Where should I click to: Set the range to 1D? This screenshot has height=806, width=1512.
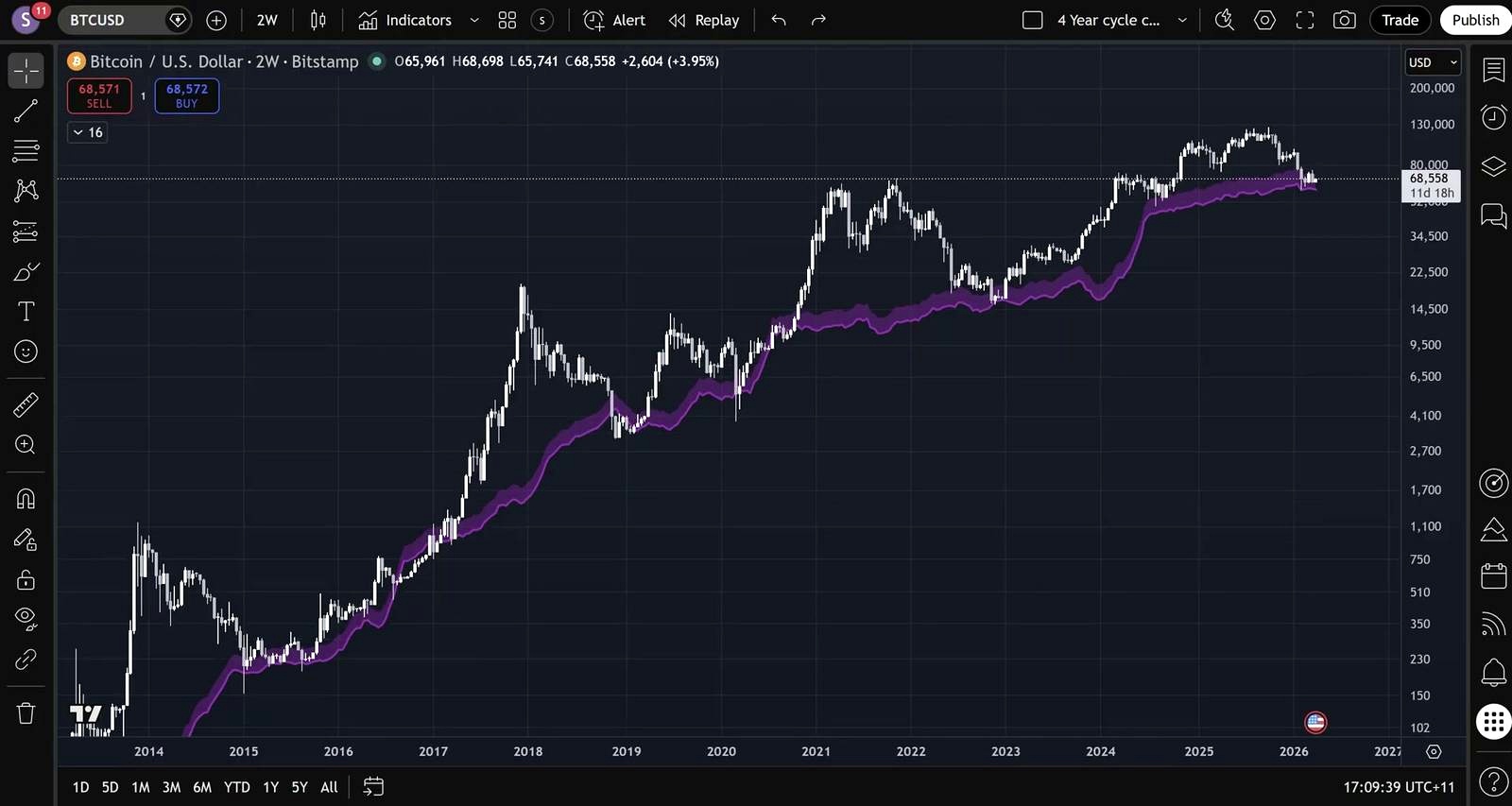click(80, 787)
